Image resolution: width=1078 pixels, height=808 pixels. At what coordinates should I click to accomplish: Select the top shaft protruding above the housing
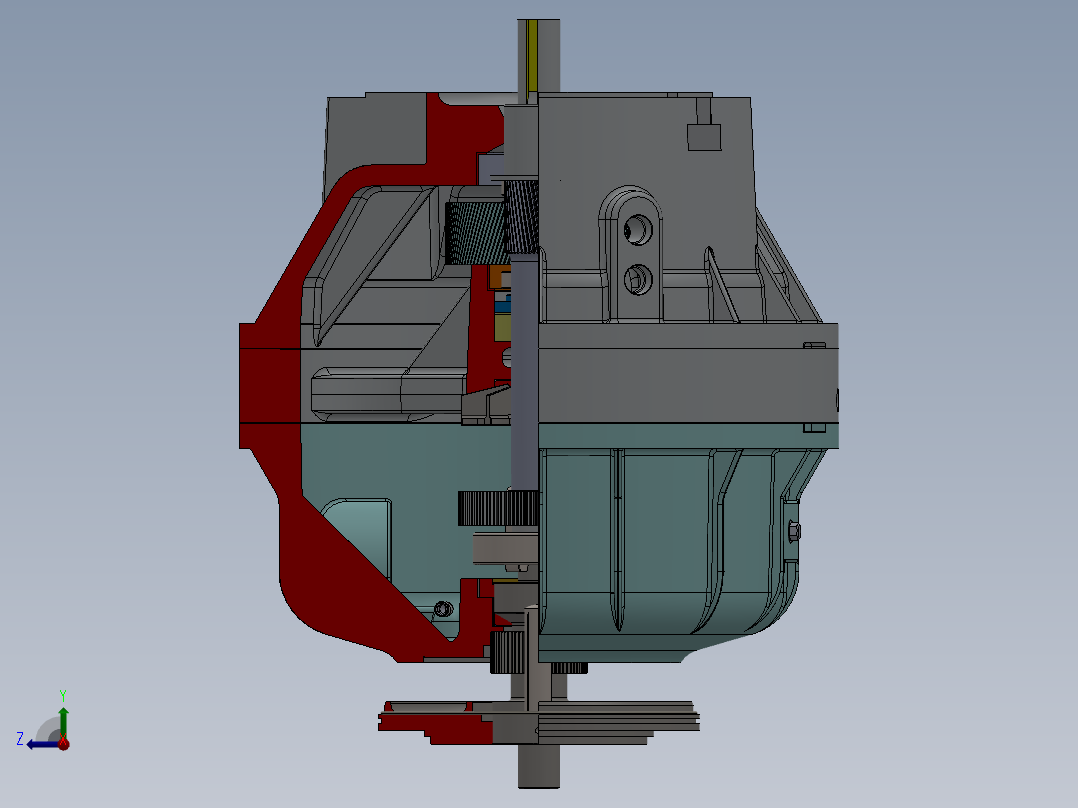(538, 55)
